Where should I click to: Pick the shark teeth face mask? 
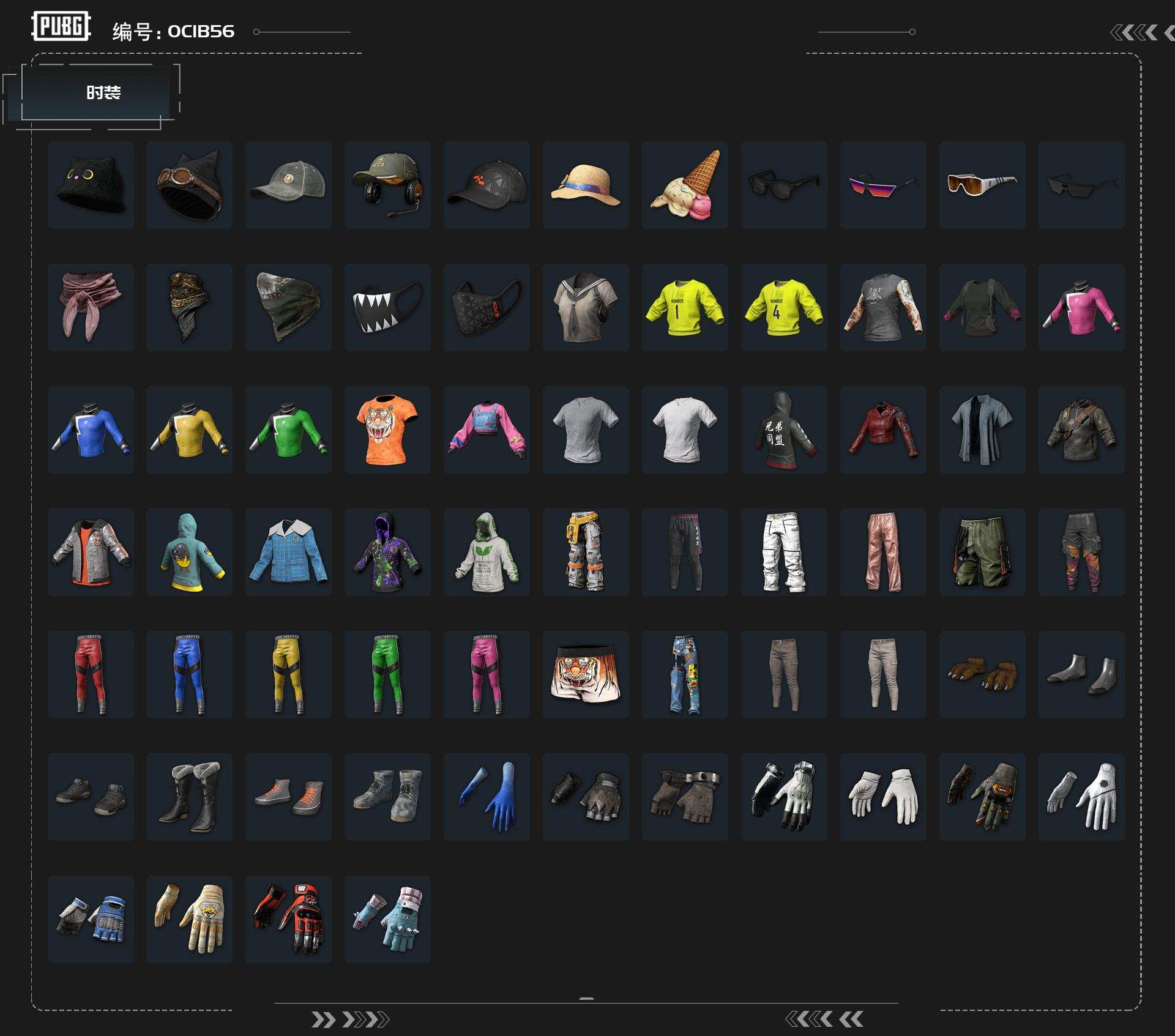(x=387, y=307)
